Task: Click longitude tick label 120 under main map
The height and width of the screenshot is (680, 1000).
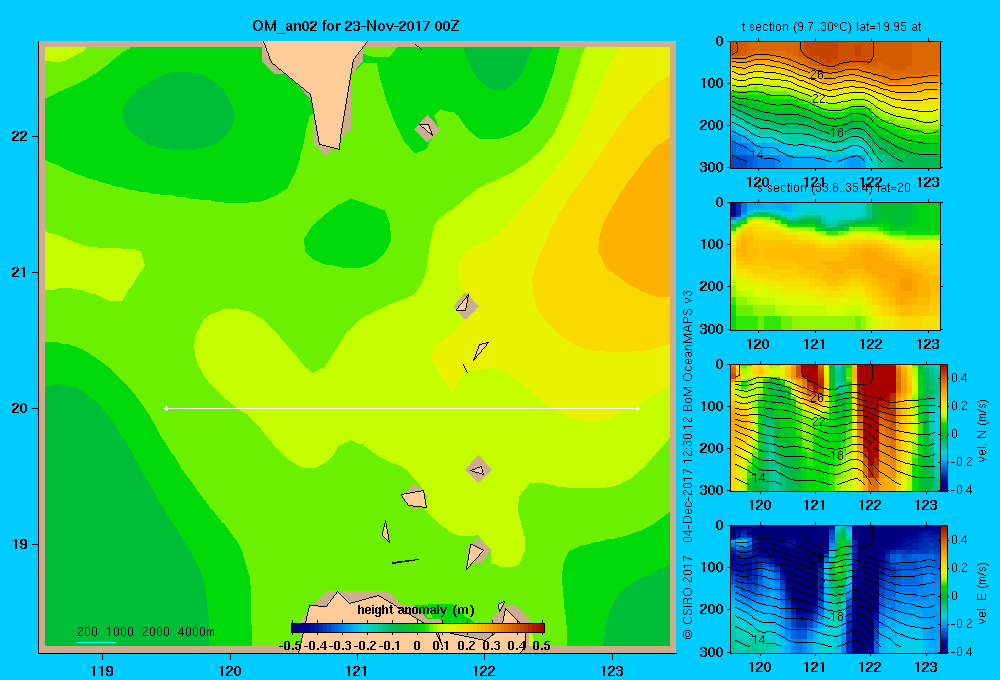Action: tap(230, 670)
